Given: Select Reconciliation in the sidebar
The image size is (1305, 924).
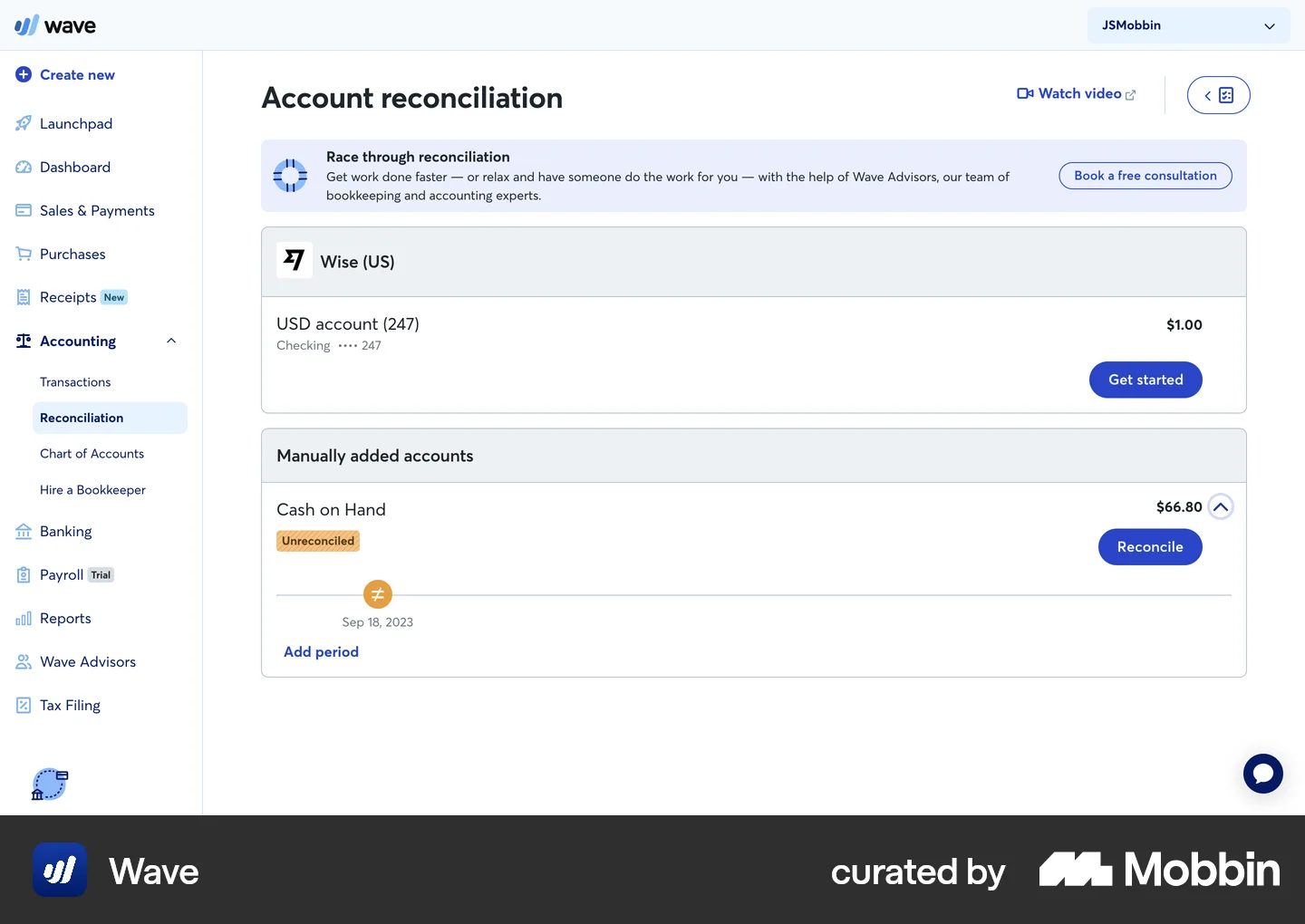Looking at the screenshot, I should 110,418.
